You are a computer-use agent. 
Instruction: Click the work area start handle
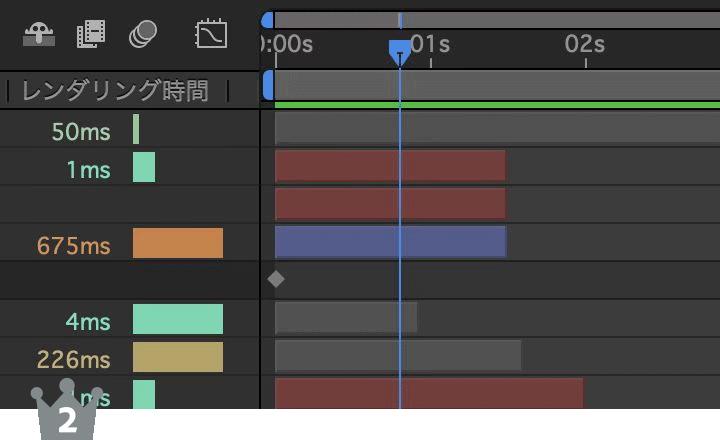(x=267, y=85)
